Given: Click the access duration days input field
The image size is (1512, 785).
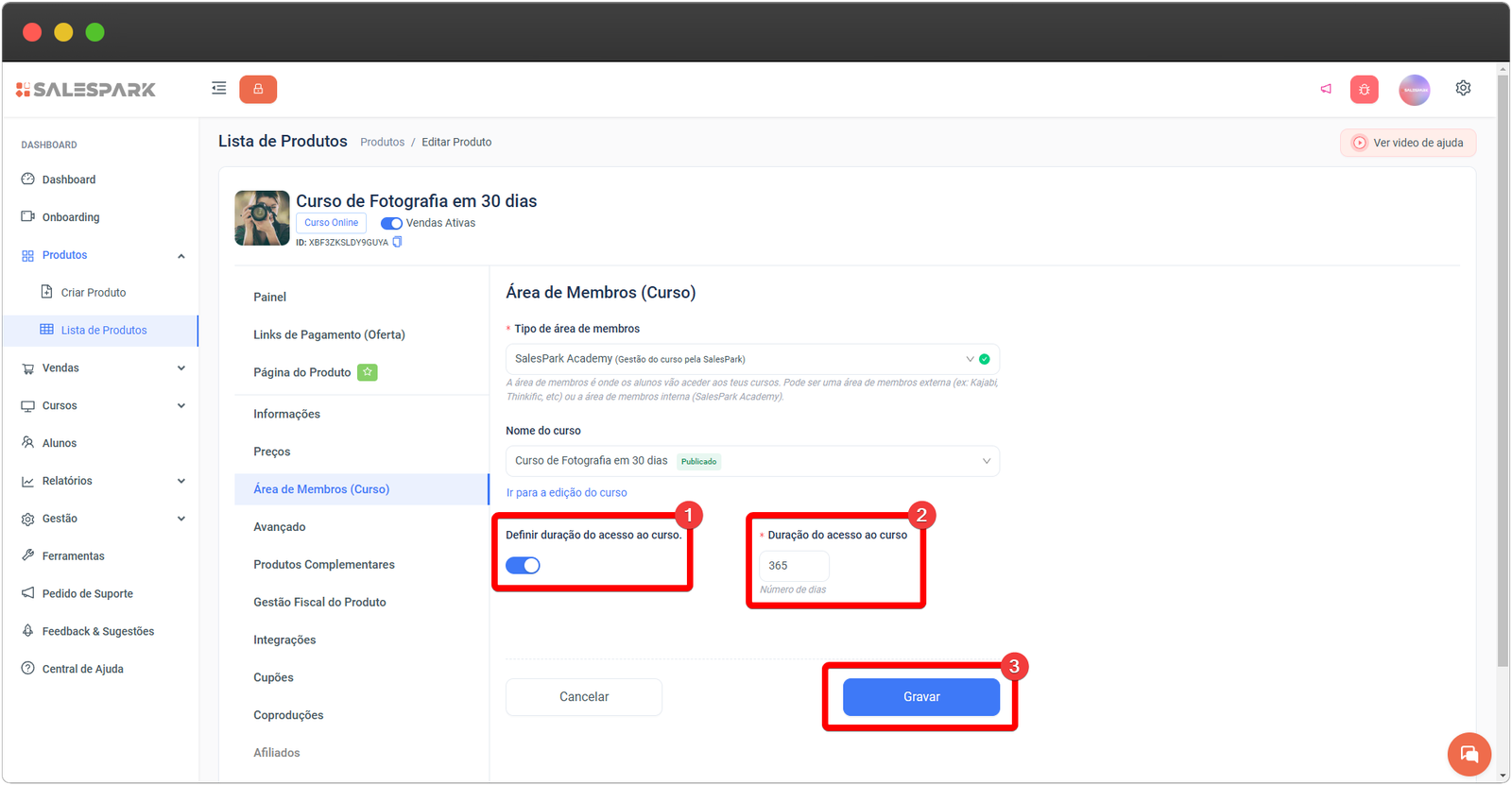Looking at the screenshot, I should 793,566.
